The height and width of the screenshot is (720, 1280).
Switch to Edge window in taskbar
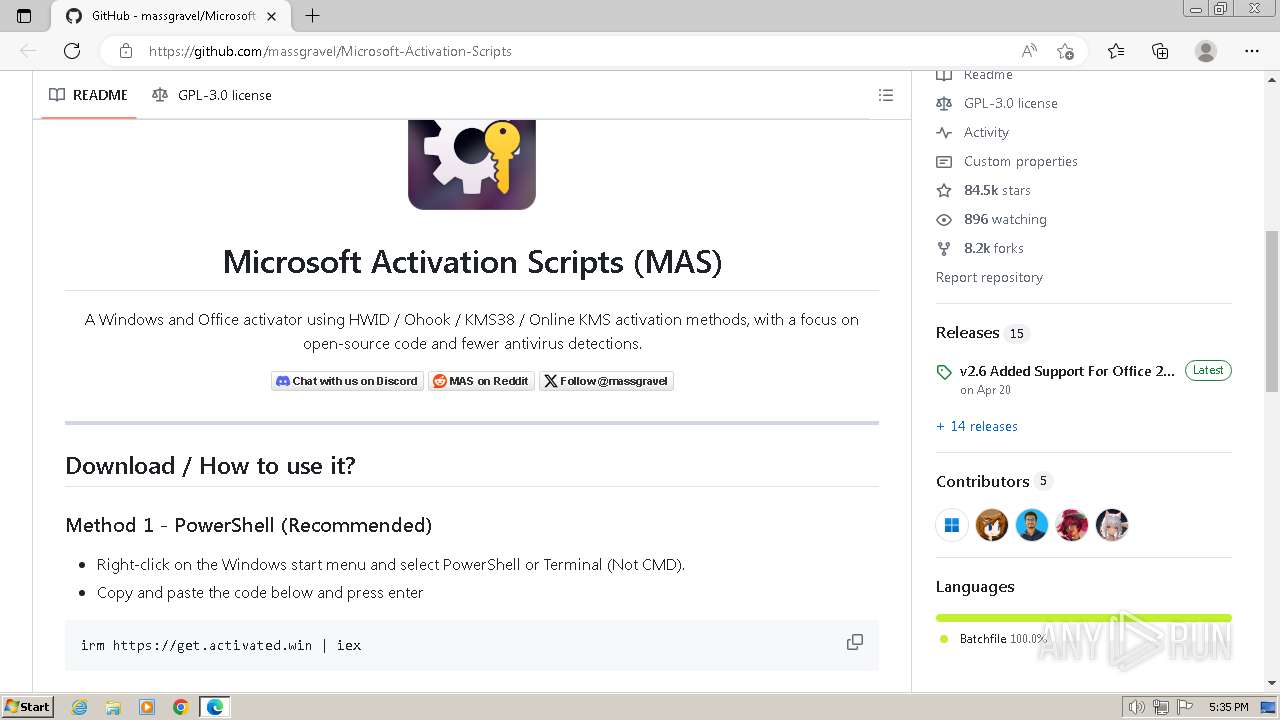[x=215, y=707]
